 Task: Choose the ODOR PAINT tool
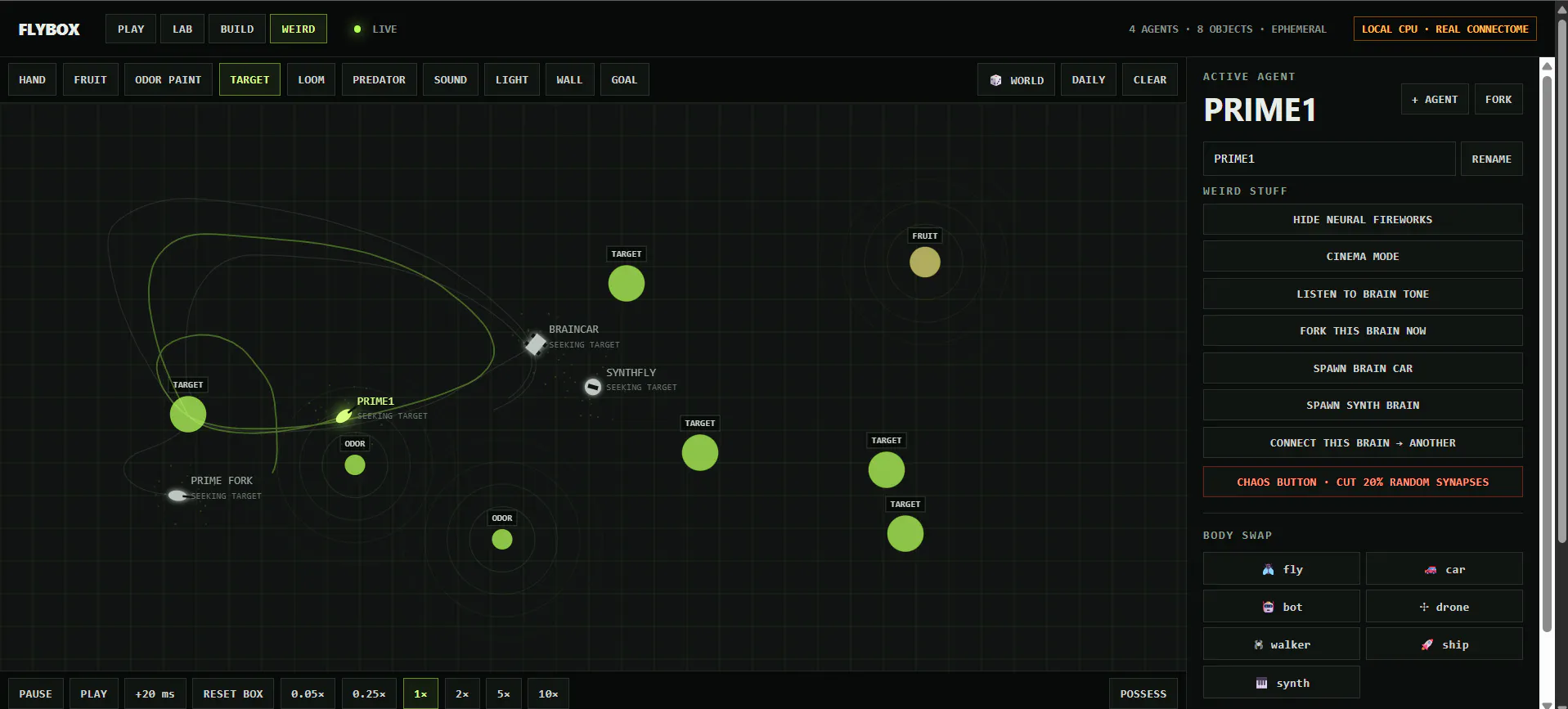168,79
